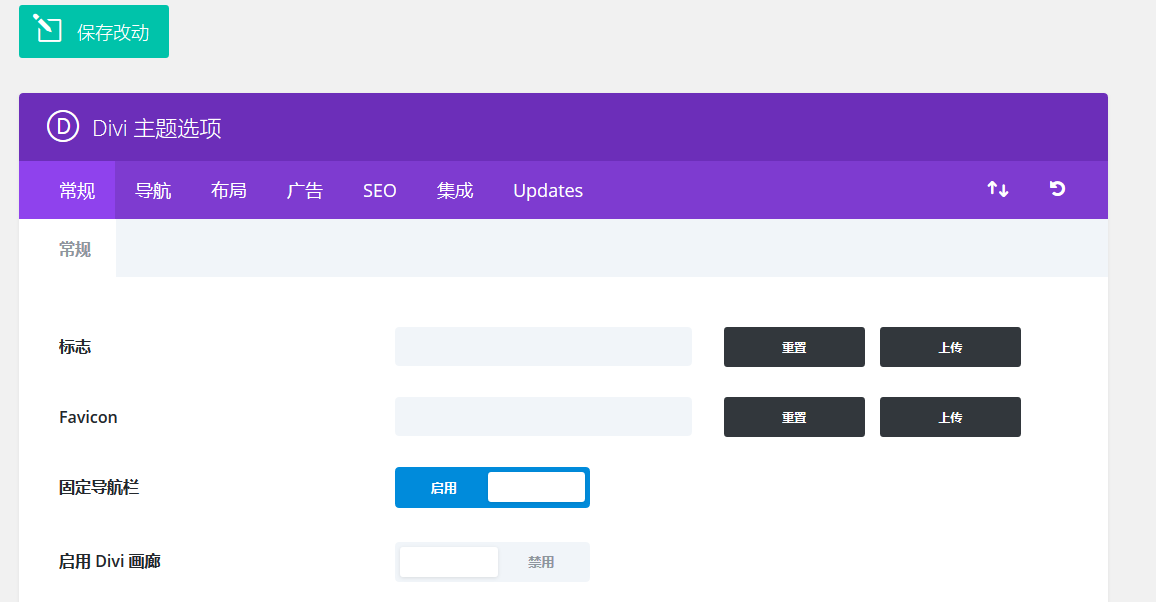Toggle the 固定导航栏 switch off
This screenshot has height=602, width=1156.
tap(492, 487)
